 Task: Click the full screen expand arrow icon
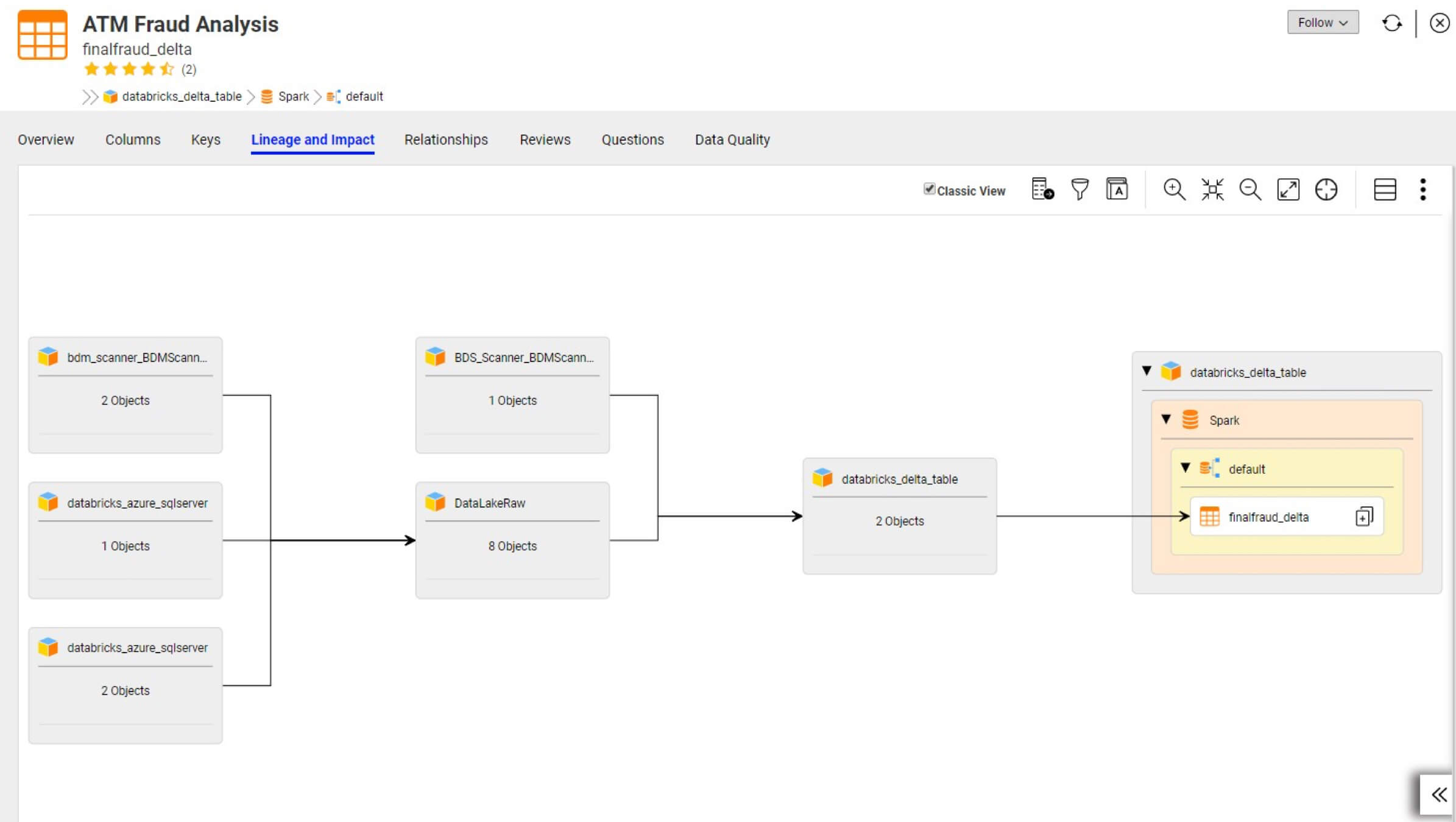1288,190
